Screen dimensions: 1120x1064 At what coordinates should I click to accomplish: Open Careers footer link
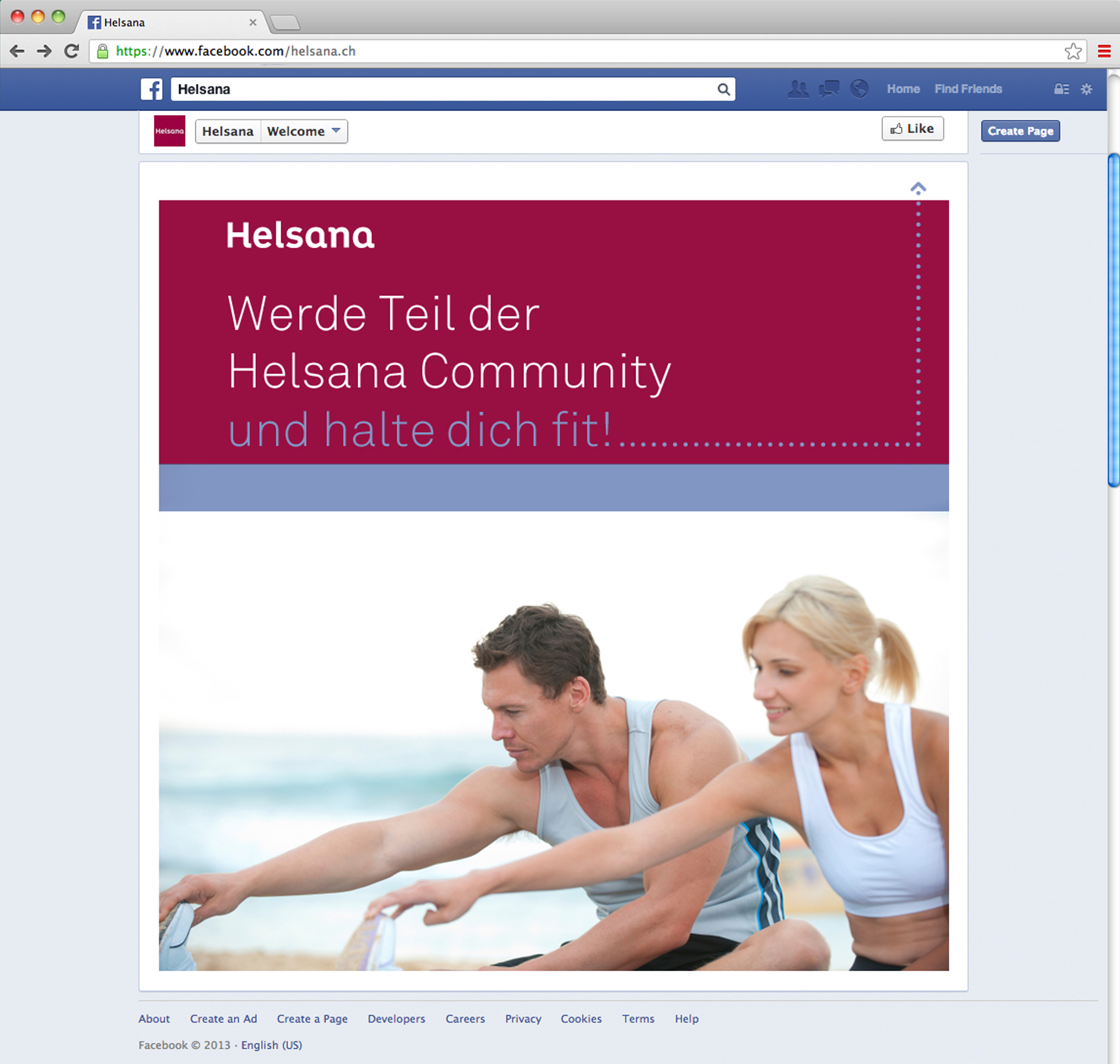pos(465,1019)
